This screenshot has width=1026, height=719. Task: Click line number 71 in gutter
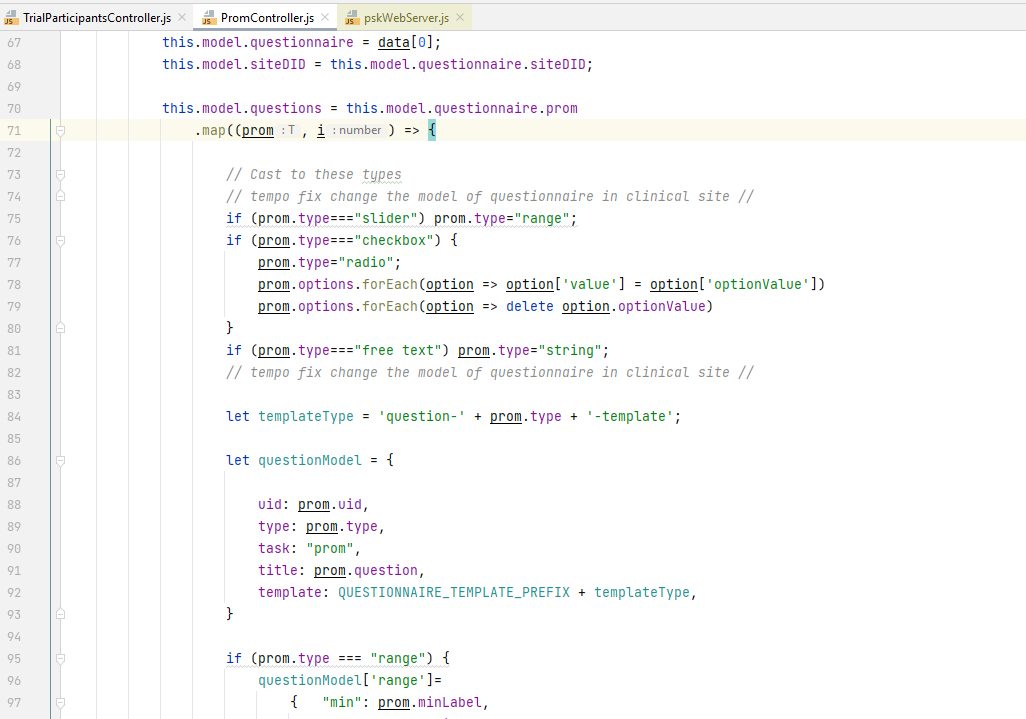(14, 131)
